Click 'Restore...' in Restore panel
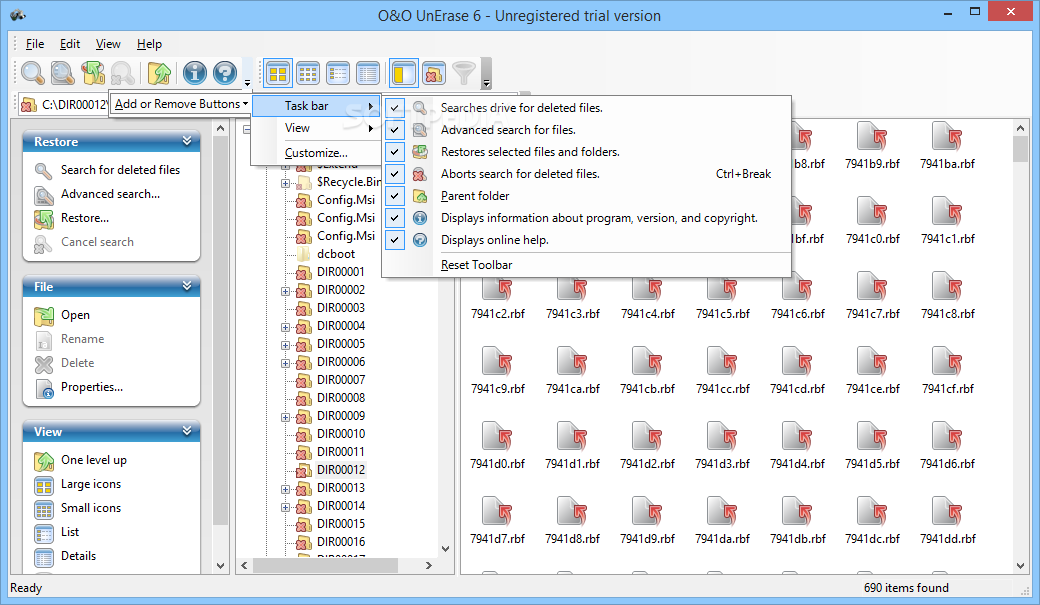Screen dimensions: 1040x605 (85, 218)
